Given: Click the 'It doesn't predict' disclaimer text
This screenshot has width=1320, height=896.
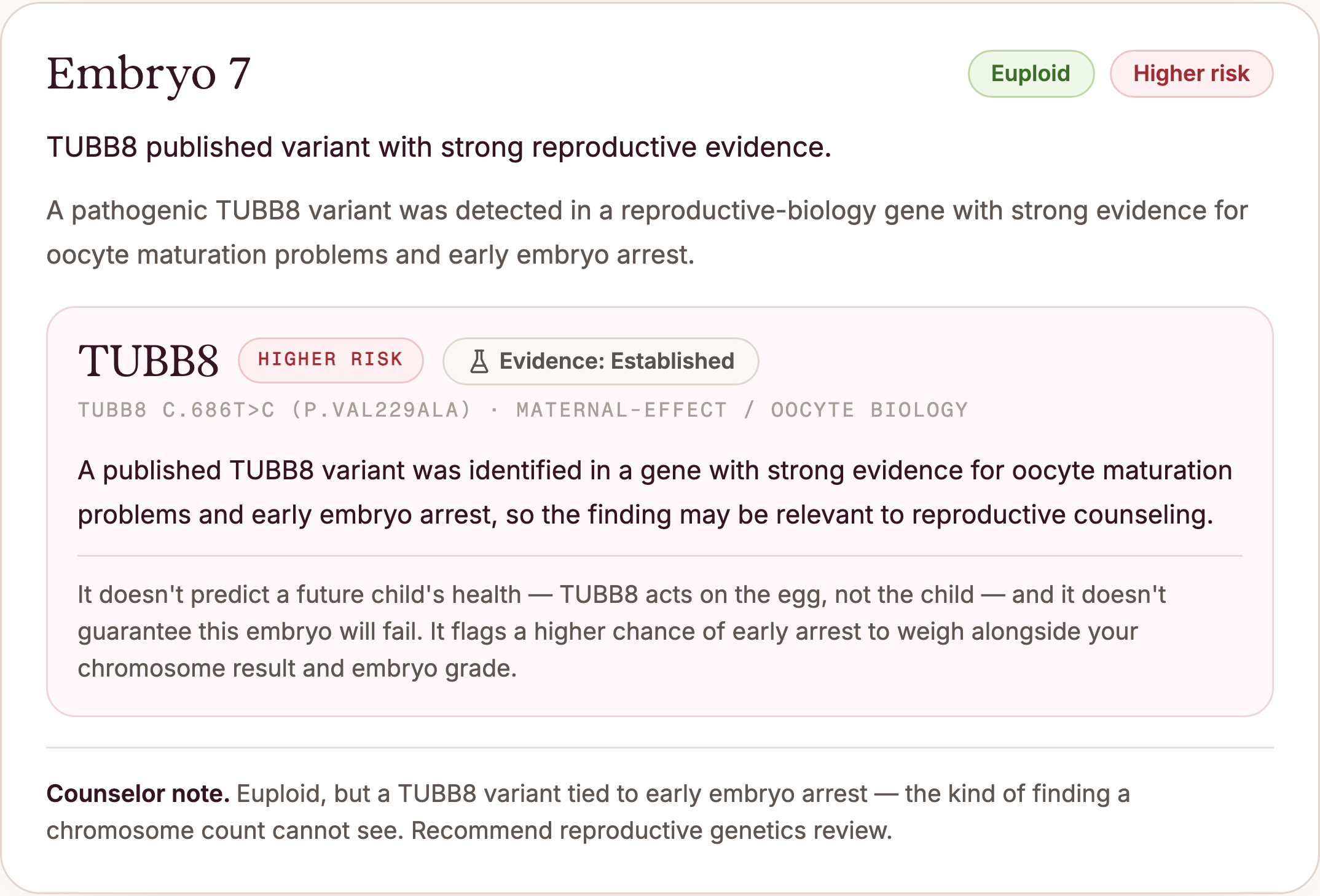Looking at the screenshot, I should point(621,631).
